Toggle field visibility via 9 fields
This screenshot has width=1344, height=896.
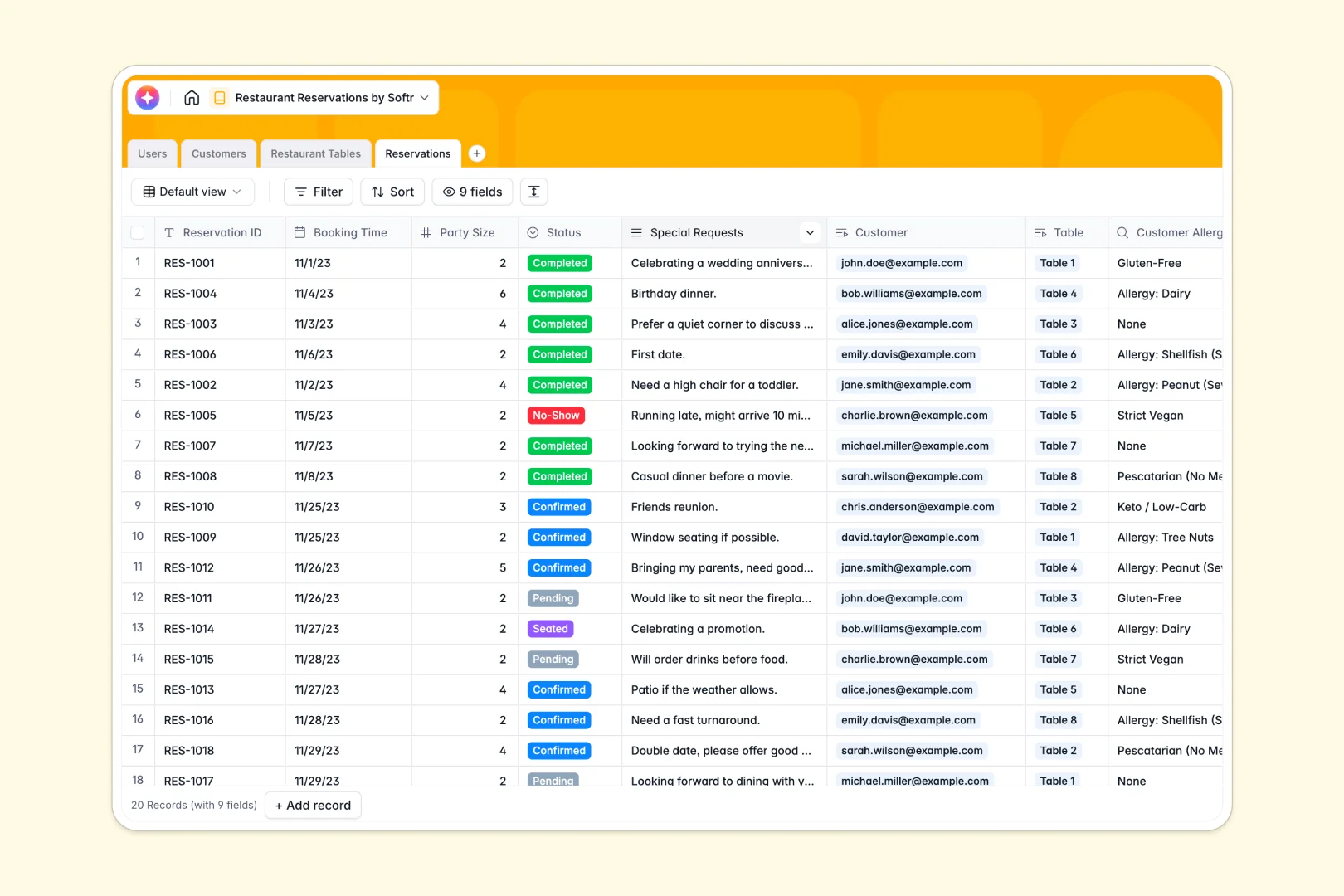coord(472,192)
